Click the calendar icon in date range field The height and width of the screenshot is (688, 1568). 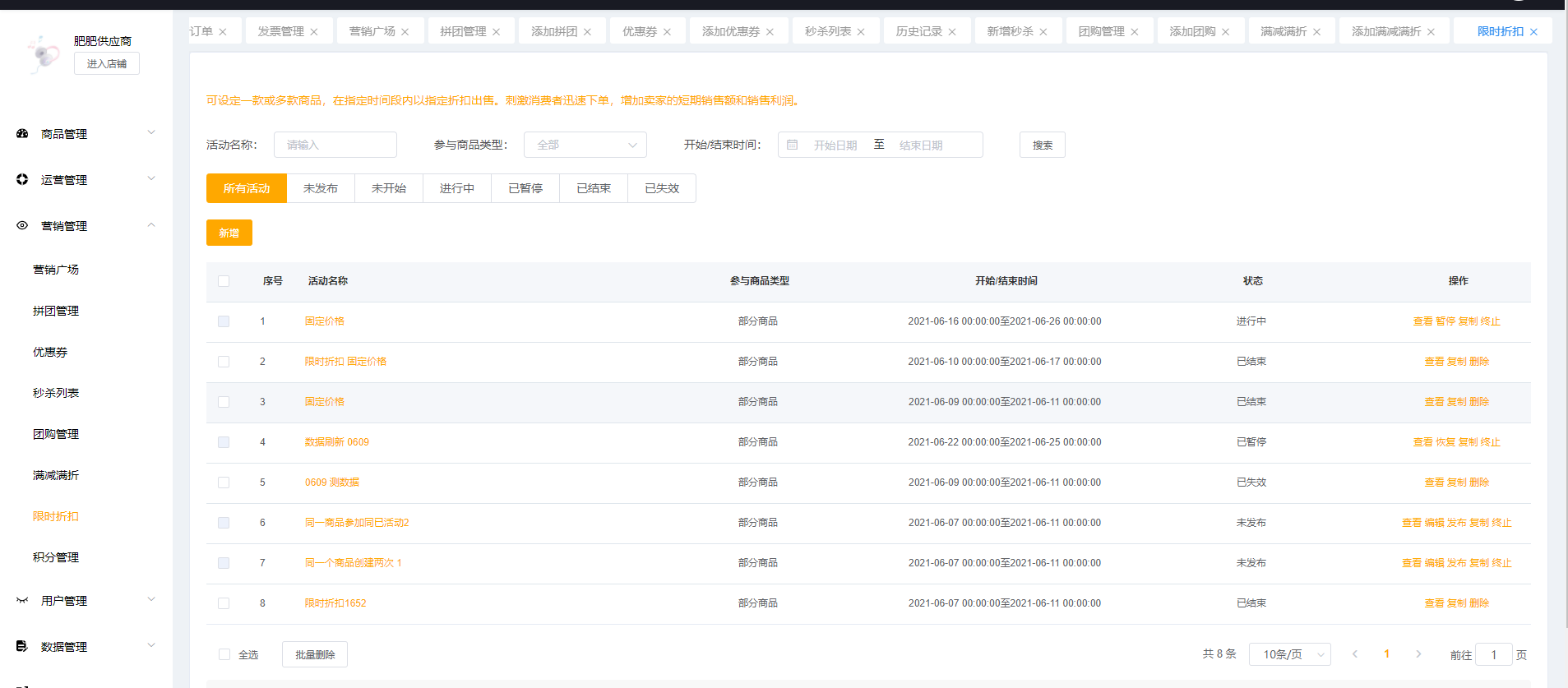point(793,145)
